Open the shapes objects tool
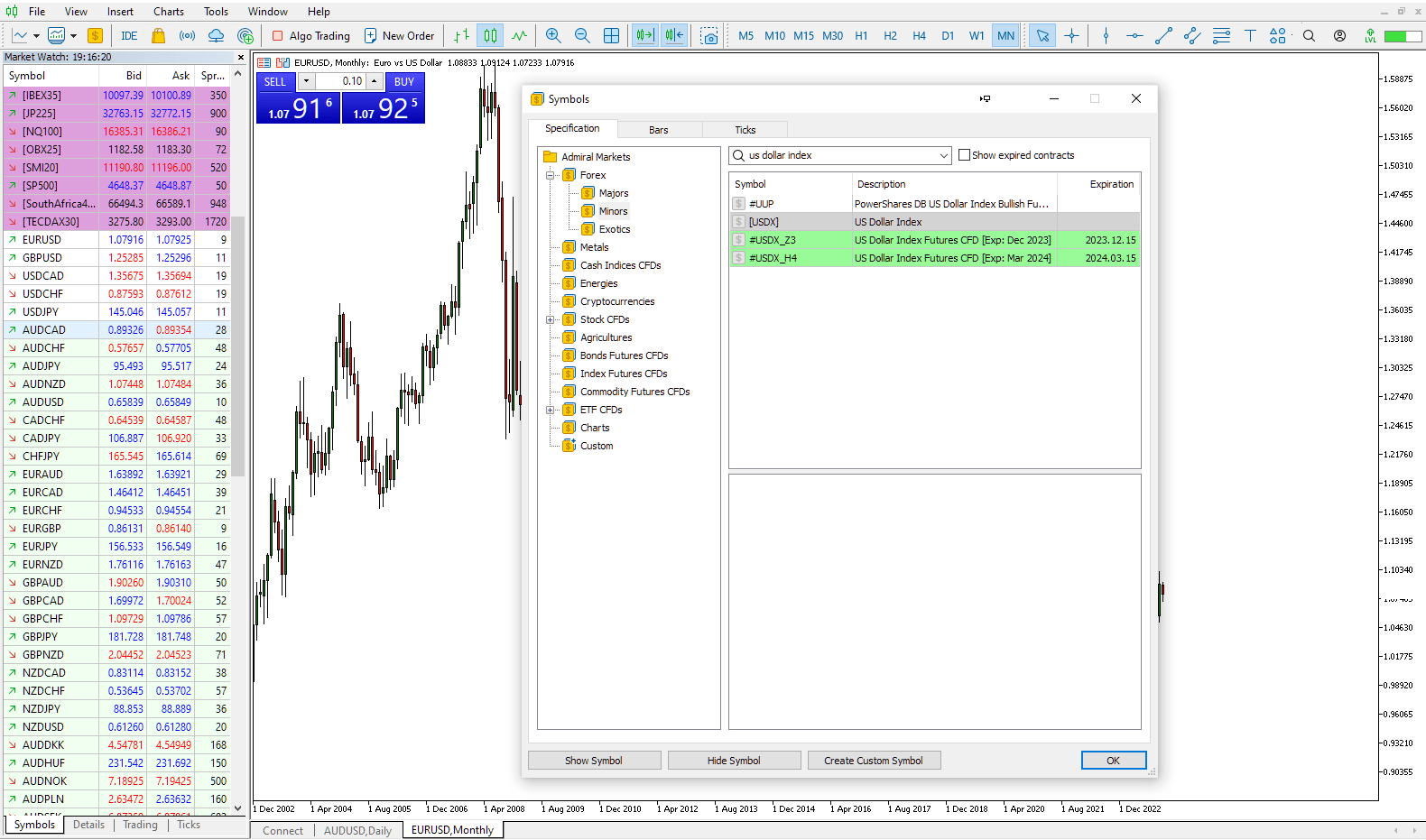Viewport: 1426px width, 840px height. (1278, 36)
